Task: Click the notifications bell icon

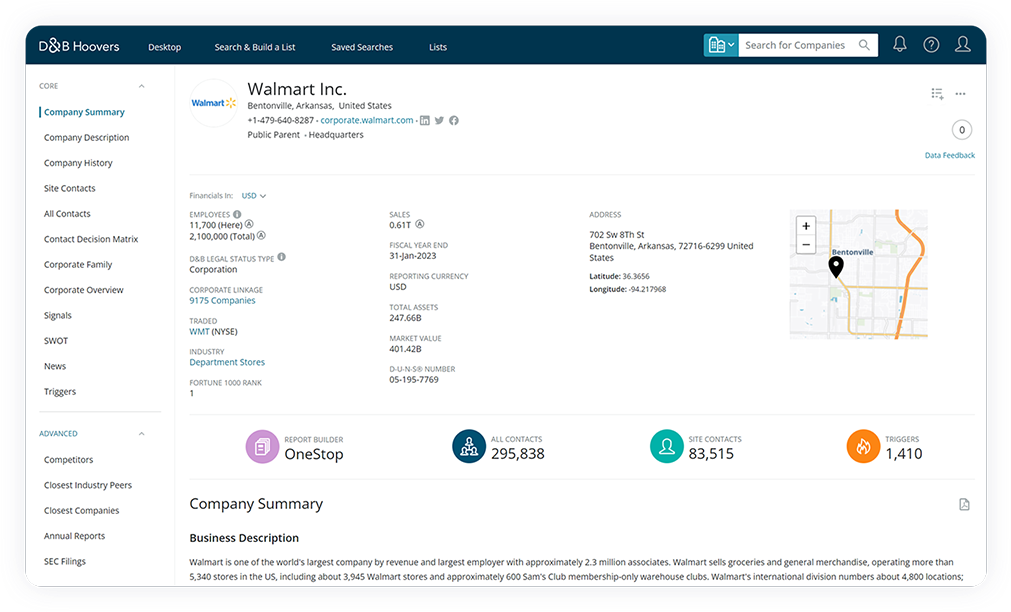Action: [900, 45]
